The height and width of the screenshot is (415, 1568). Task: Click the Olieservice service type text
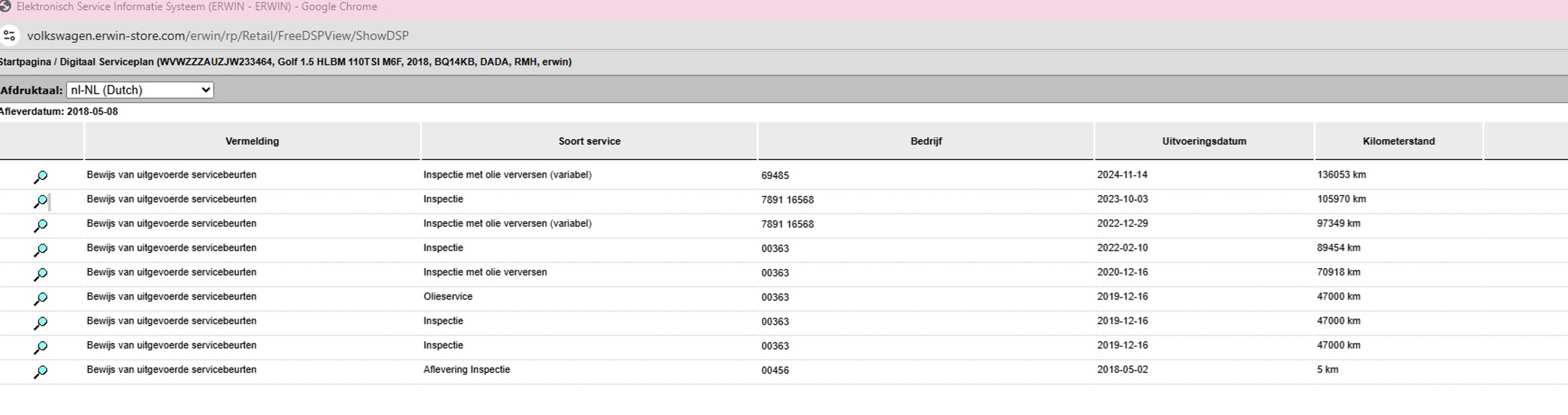[448, 296]
